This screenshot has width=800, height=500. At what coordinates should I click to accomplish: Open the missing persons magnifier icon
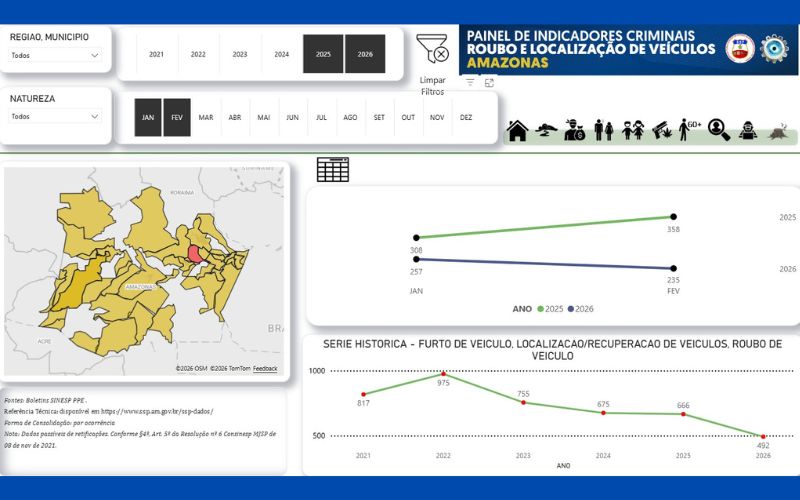click(x=719, y=130)
